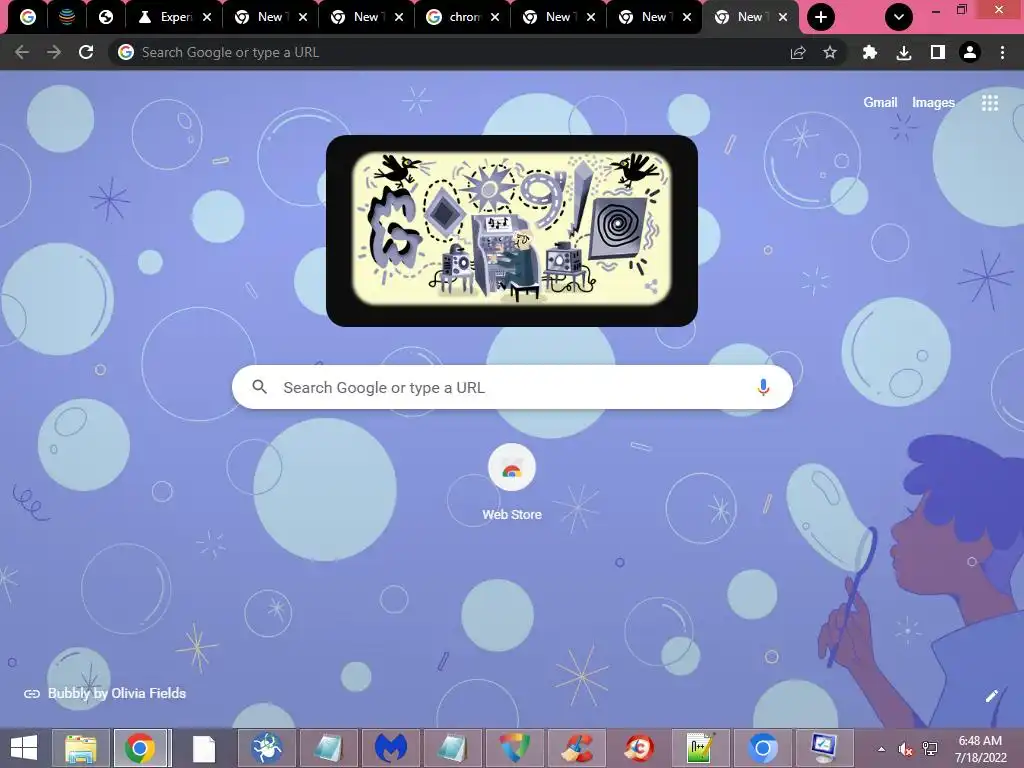Switch to the pinned AT&T tab
The height and width of the screenshot is (768, 1024).
pos(67,17)
